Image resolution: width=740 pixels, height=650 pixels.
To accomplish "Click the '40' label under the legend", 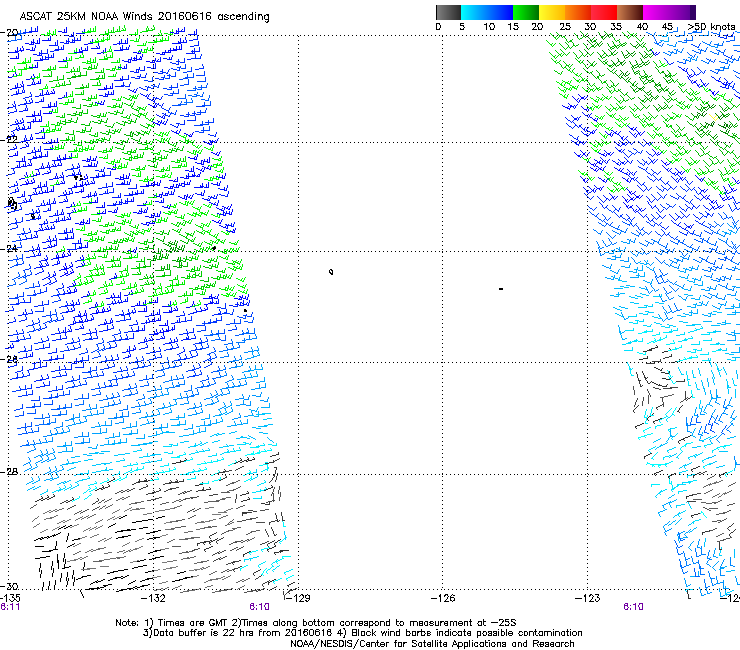I will pyautogui.click(x=642, y=27).
